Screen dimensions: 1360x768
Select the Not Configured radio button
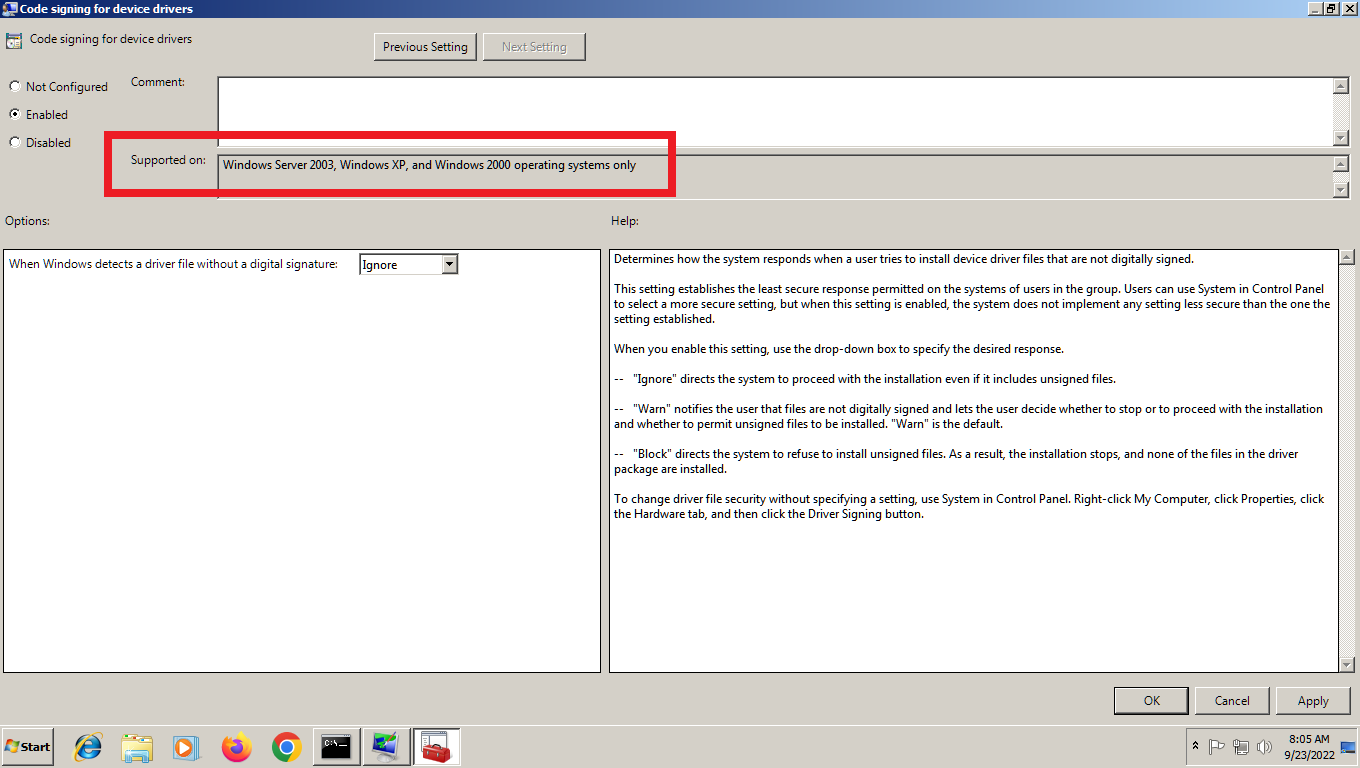click(x=15, y=87)
